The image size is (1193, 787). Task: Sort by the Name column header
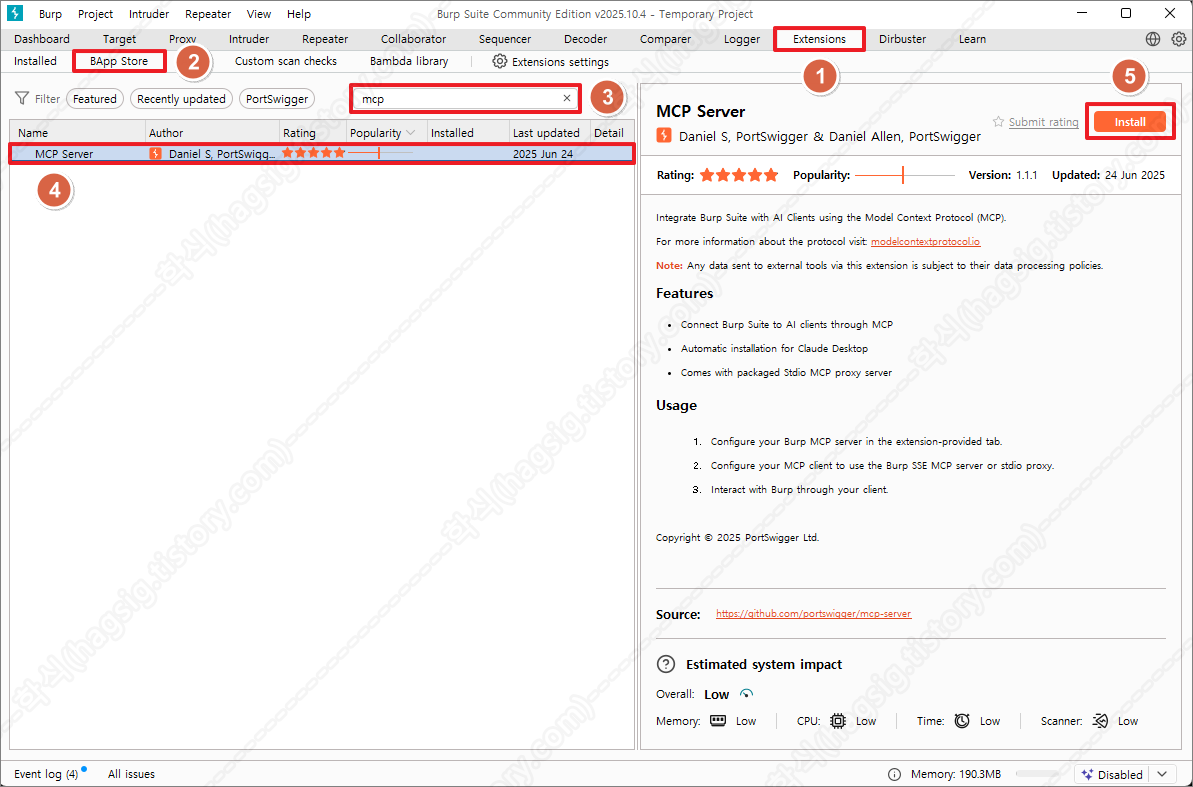click(77, 132)
